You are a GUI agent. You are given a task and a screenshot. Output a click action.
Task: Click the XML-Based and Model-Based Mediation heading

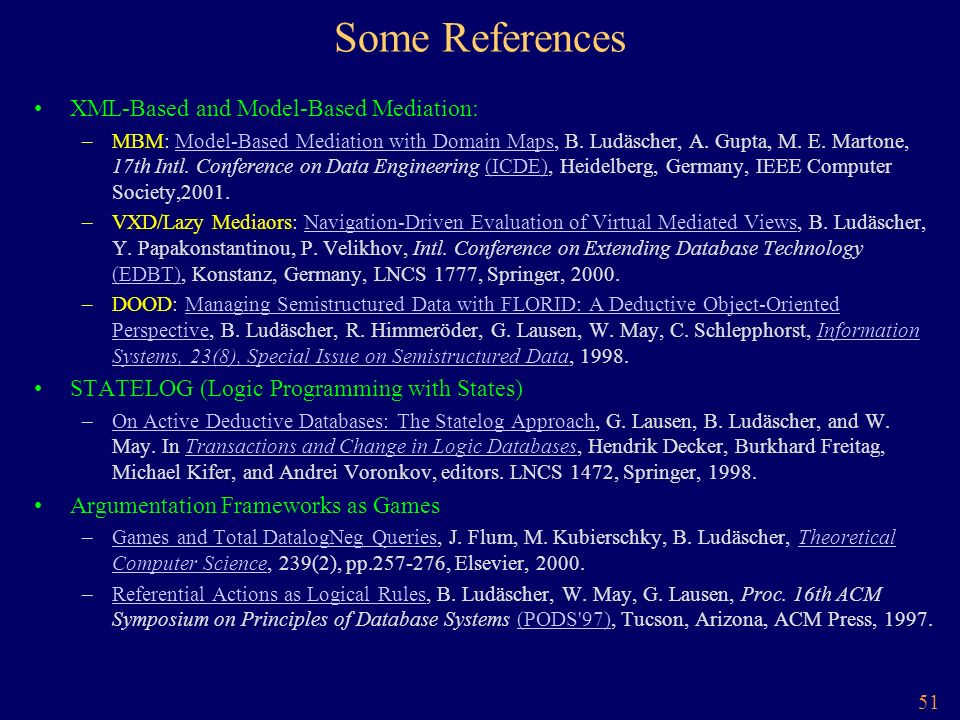tap(274, 108)
